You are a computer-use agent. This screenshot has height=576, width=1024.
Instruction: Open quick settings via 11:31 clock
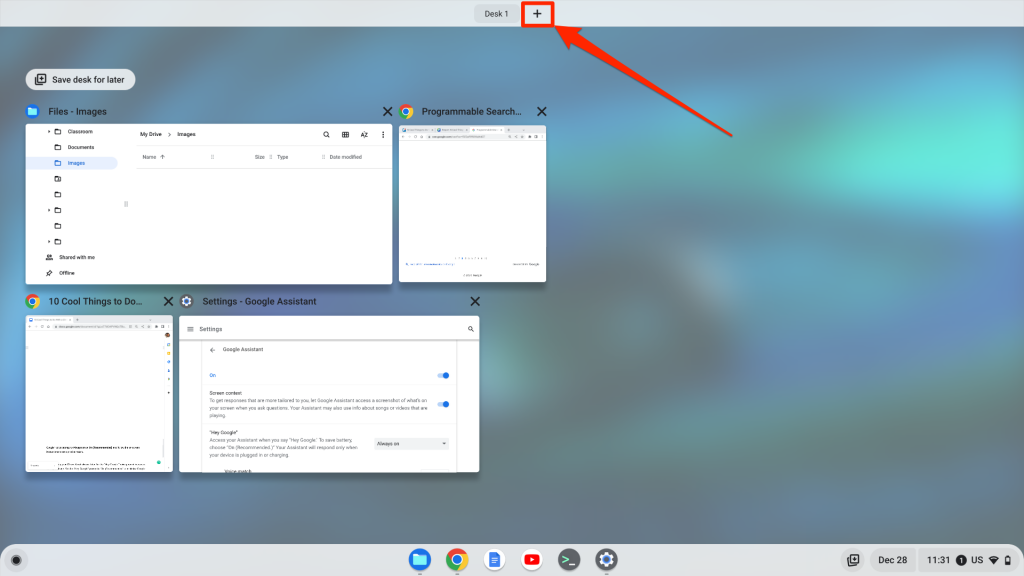click(x=938, y=560)
